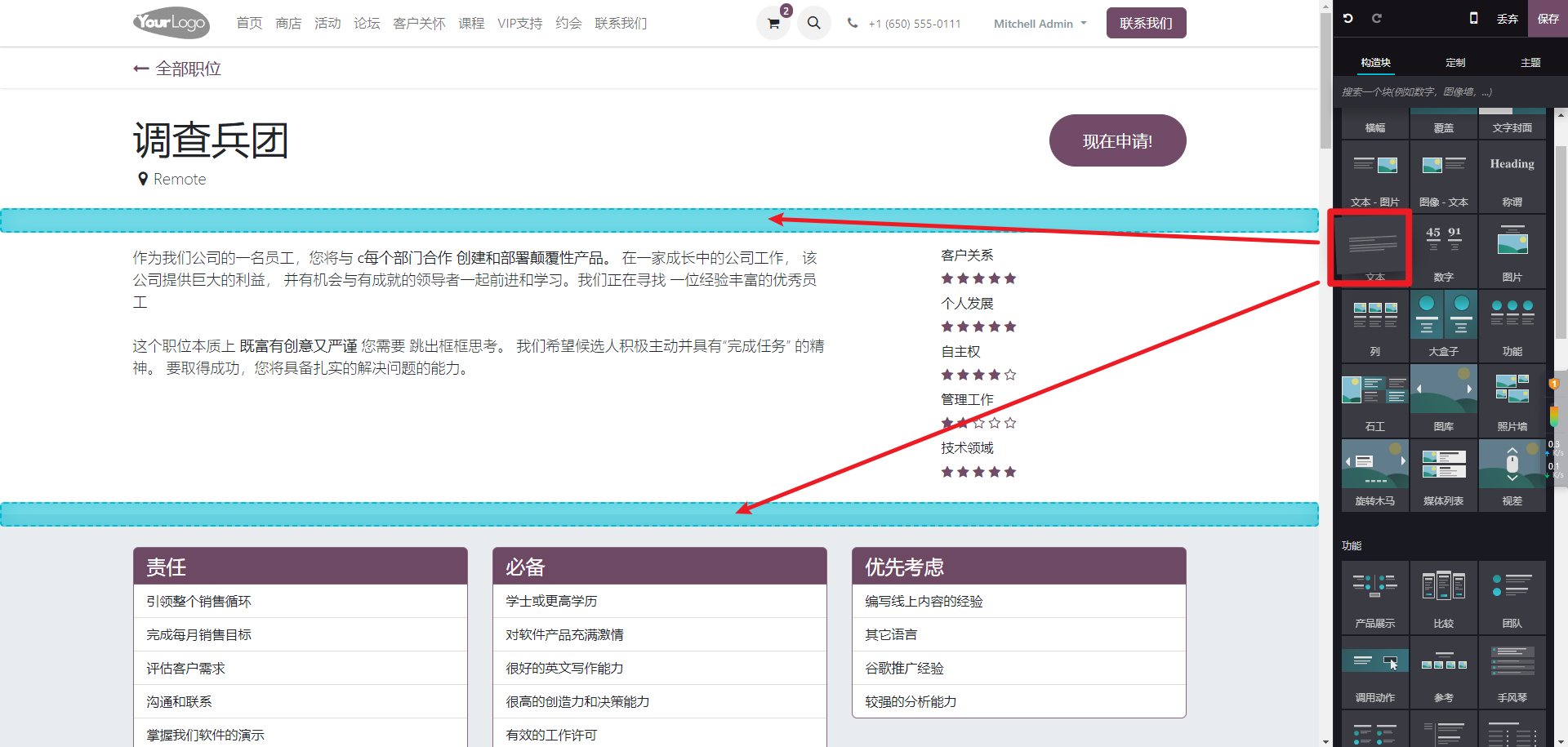Switch to the 构造块 tab

pyautogui.click(x=1375, y=63)
